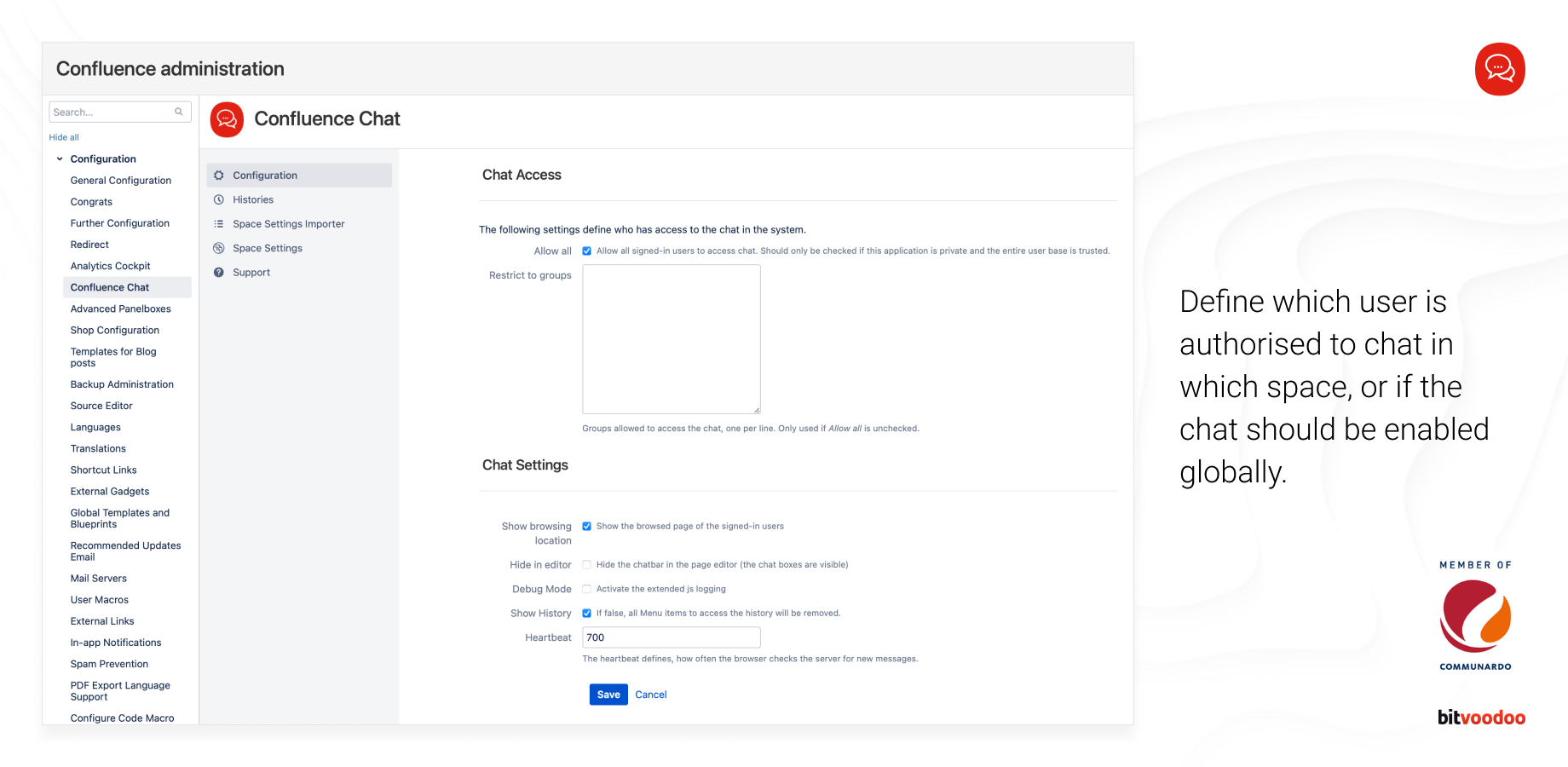Open Congrats in the sidebar
The width and height of the screenshot is (1568, 767).
(91, 202)
